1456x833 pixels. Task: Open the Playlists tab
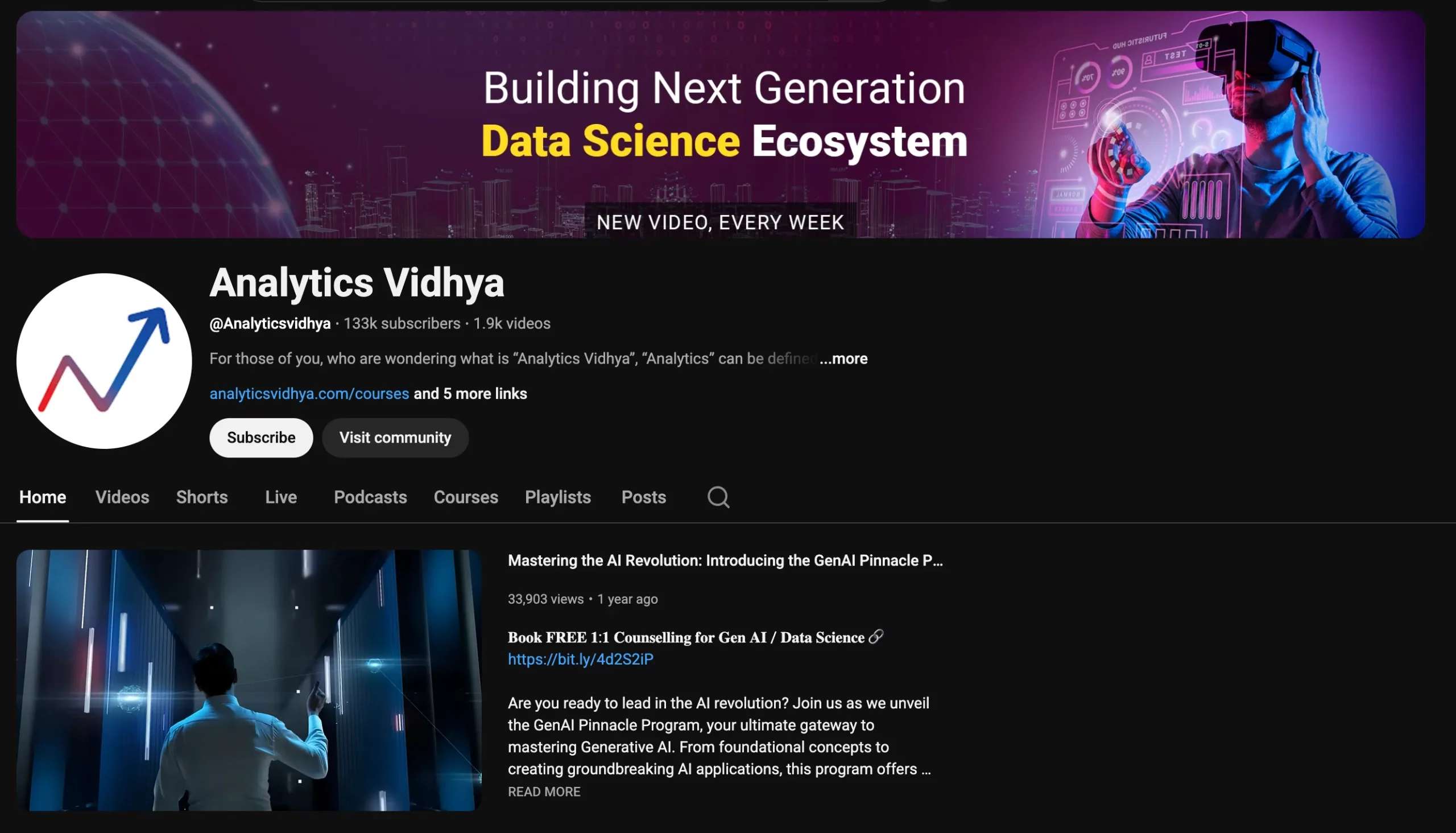557,497
